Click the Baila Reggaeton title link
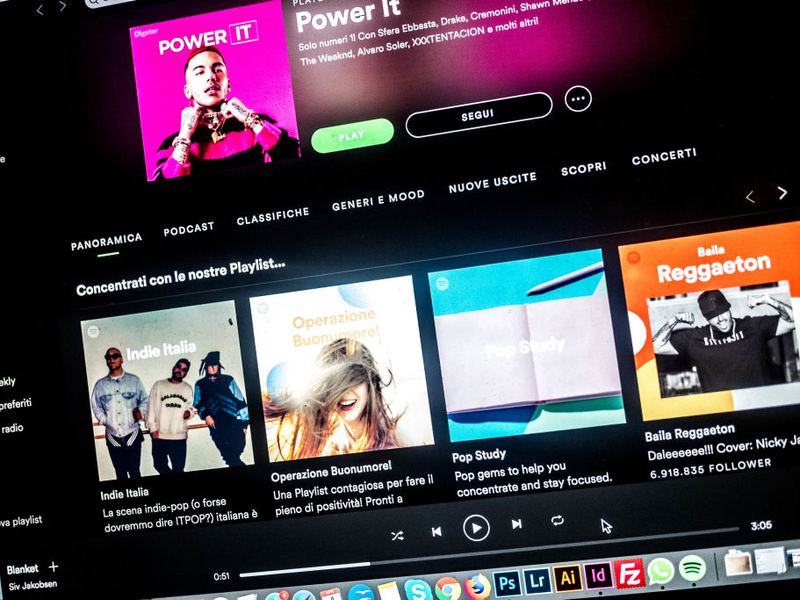 689,433
